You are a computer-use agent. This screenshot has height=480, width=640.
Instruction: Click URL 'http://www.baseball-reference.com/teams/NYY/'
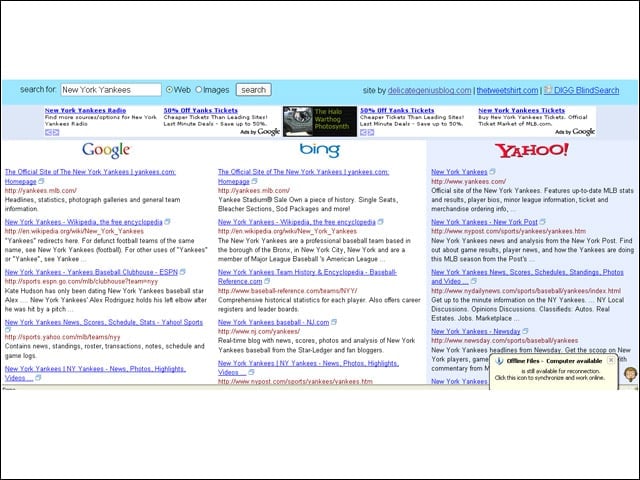coord(288,291)
